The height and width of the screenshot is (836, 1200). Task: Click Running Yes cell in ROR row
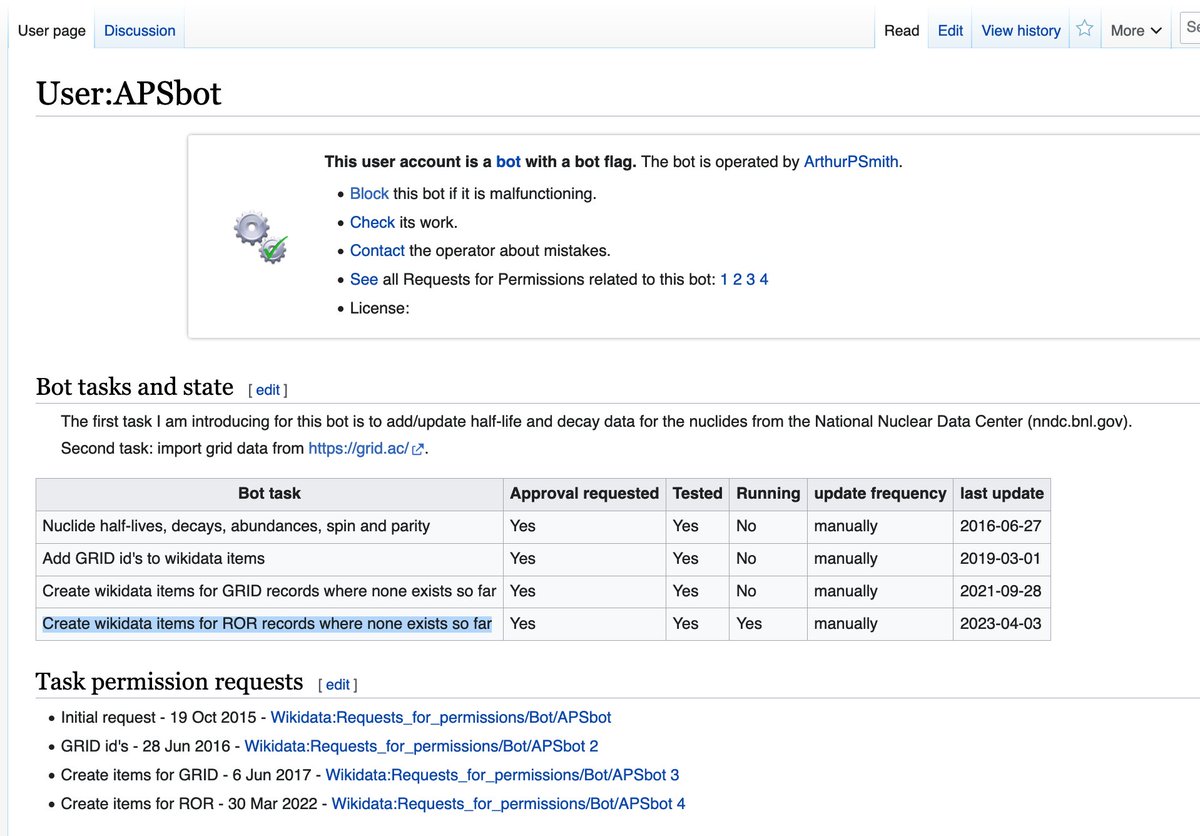768,623
